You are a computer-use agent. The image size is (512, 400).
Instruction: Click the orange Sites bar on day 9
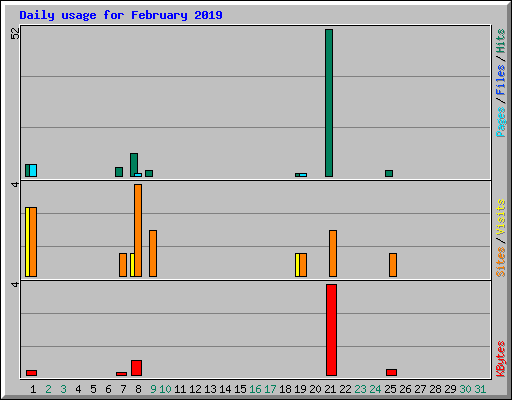tap(153, 253)
